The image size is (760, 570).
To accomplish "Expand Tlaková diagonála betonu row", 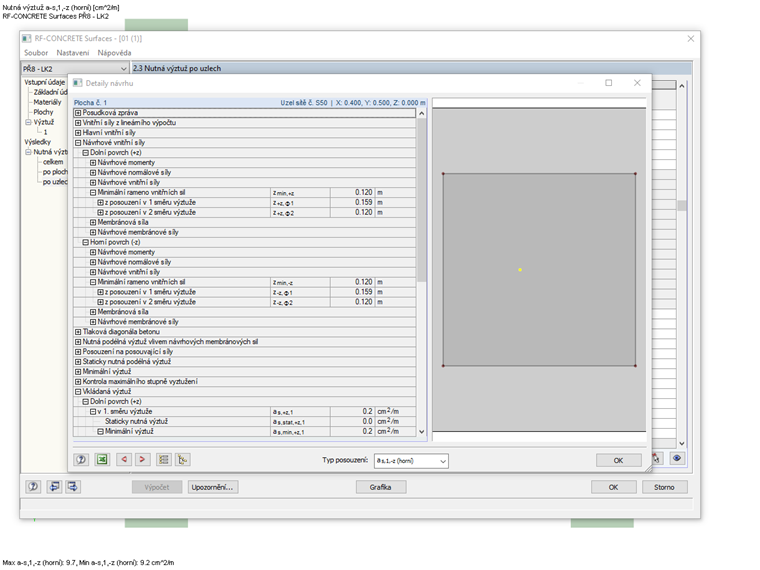I will 78,332.
